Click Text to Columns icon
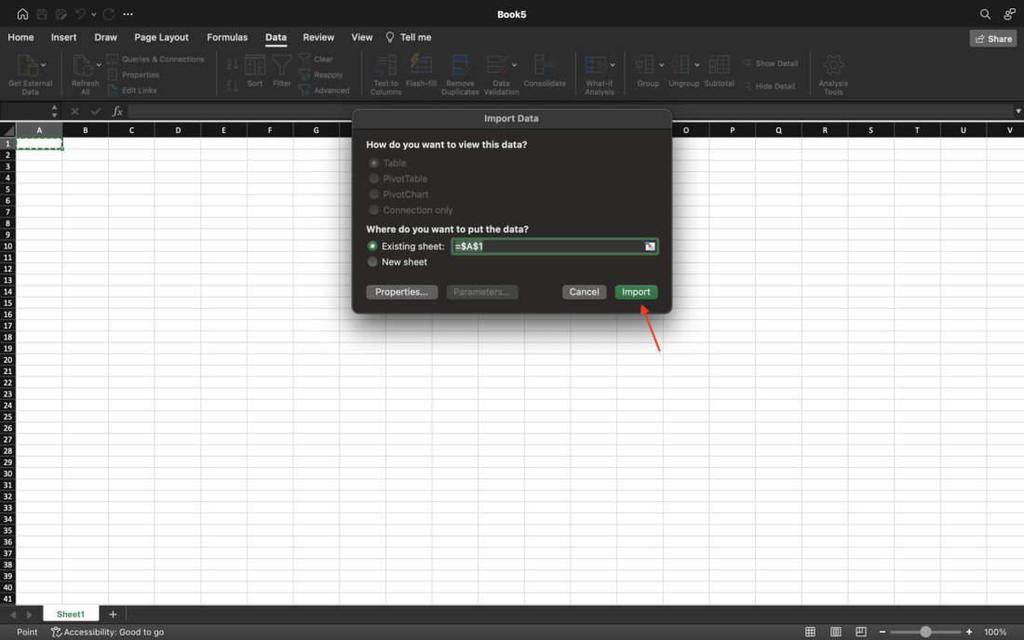The width and height of the screenshot is (1024, 640). tap(386, 66)
